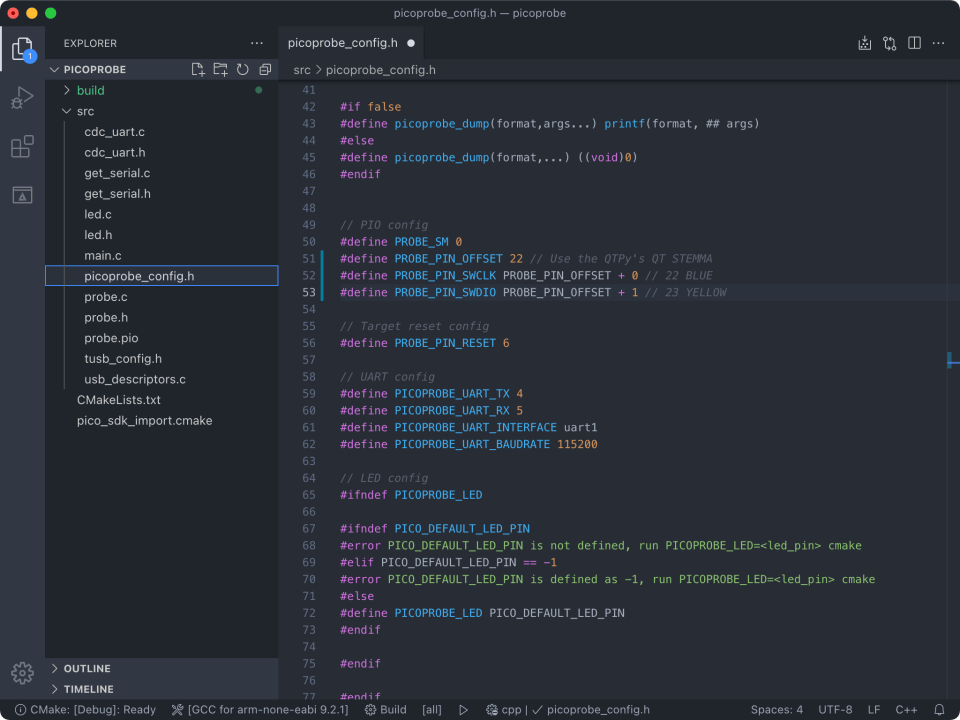
Task: Select the picoprobe_config.h editor tab
Action: pyautogui.click(x=342, y=43)
